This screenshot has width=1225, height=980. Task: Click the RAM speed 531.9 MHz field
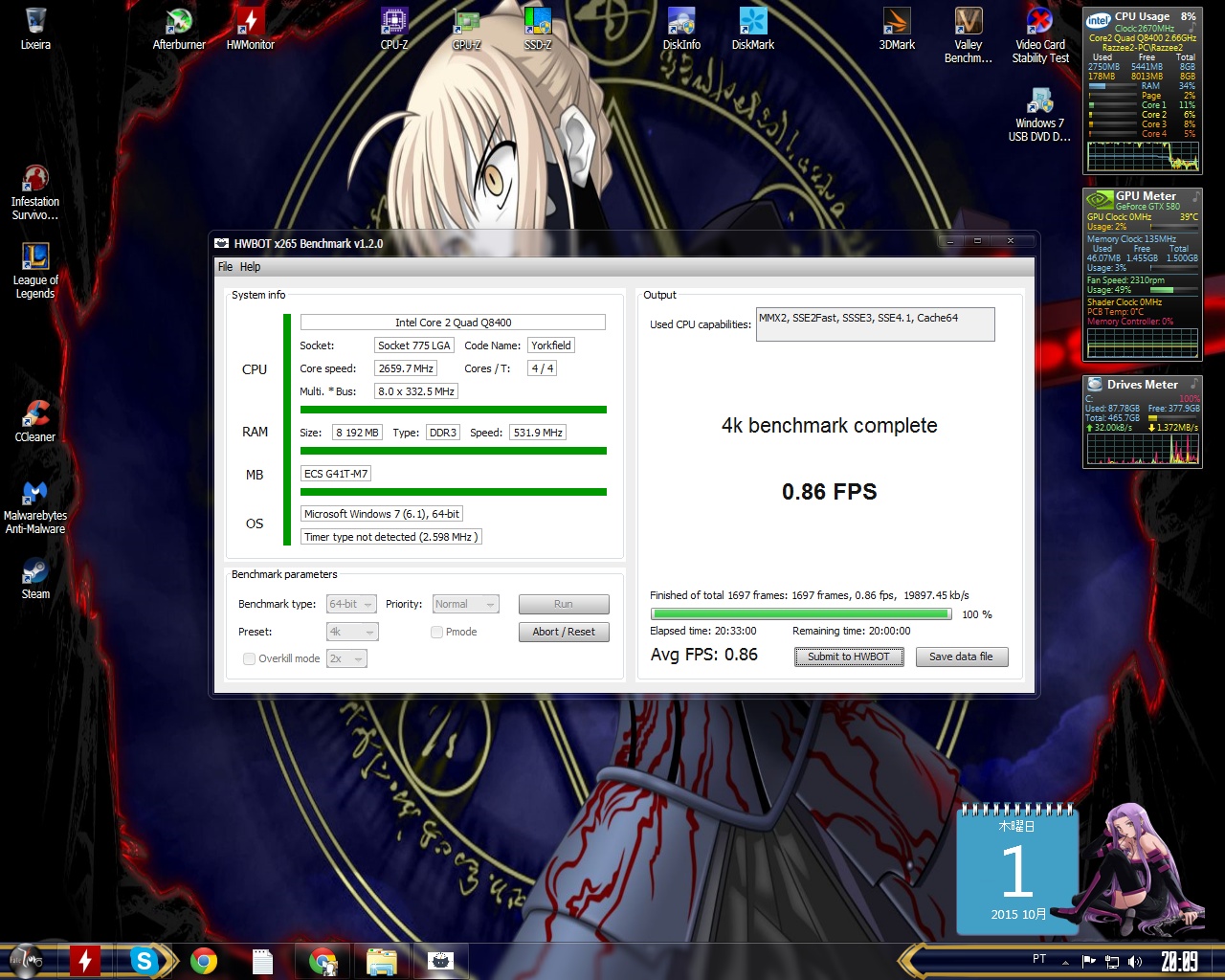(538, 433)
